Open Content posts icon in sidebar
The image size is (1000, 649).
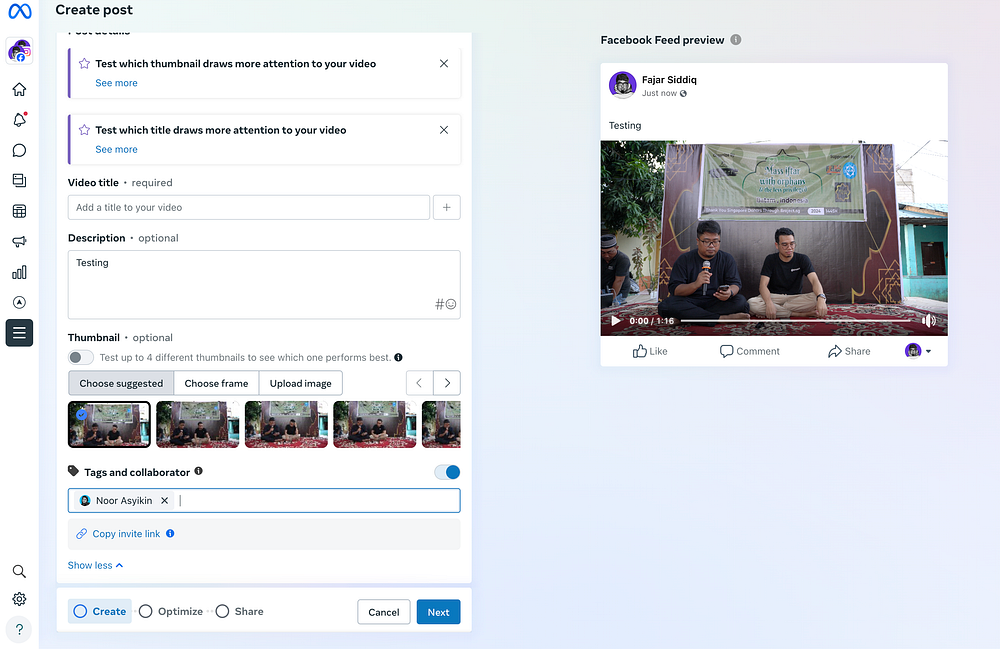tap(19, 180)
